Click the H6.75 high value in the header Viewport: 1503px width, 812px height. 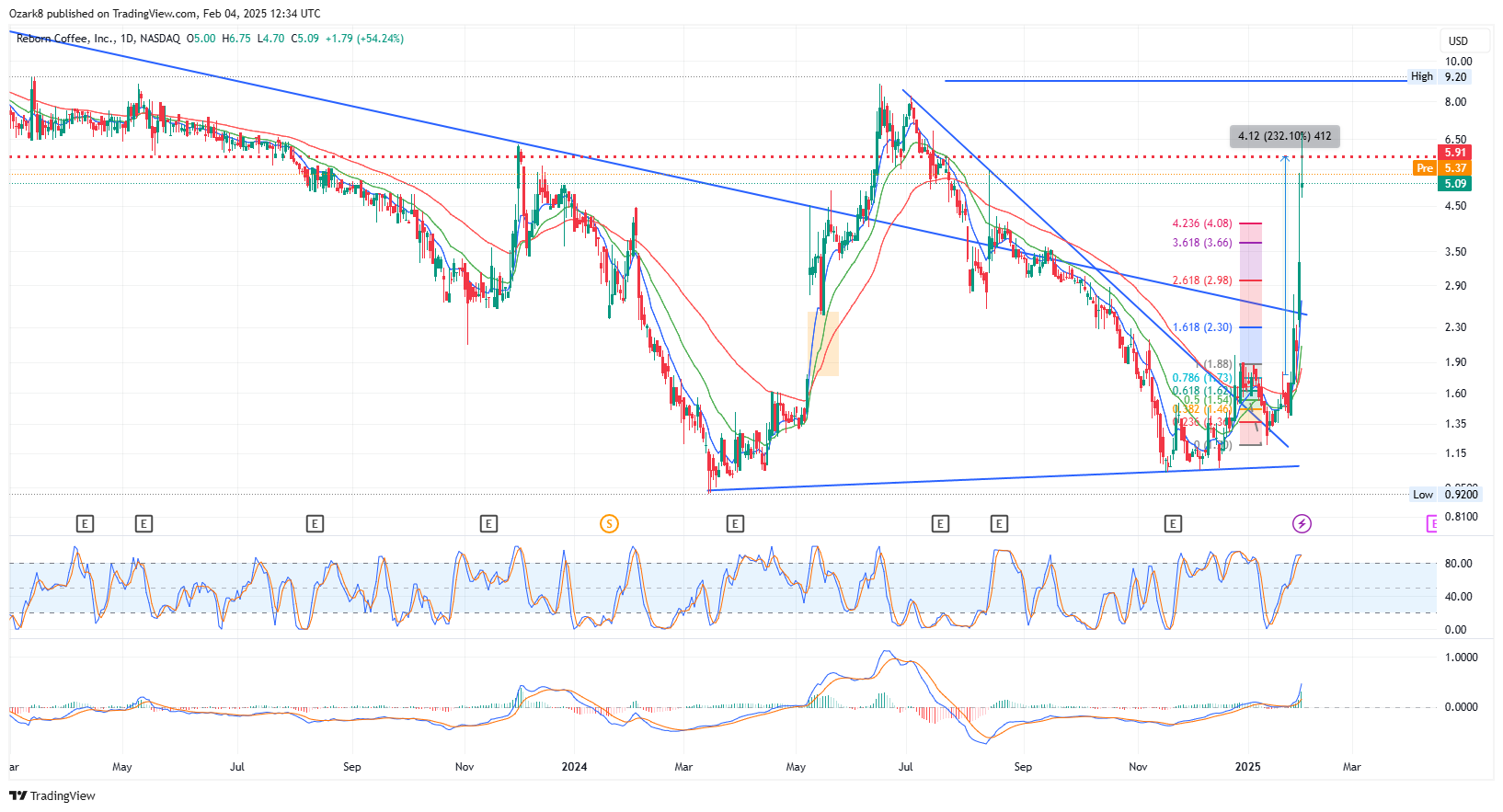coord(235,39)
